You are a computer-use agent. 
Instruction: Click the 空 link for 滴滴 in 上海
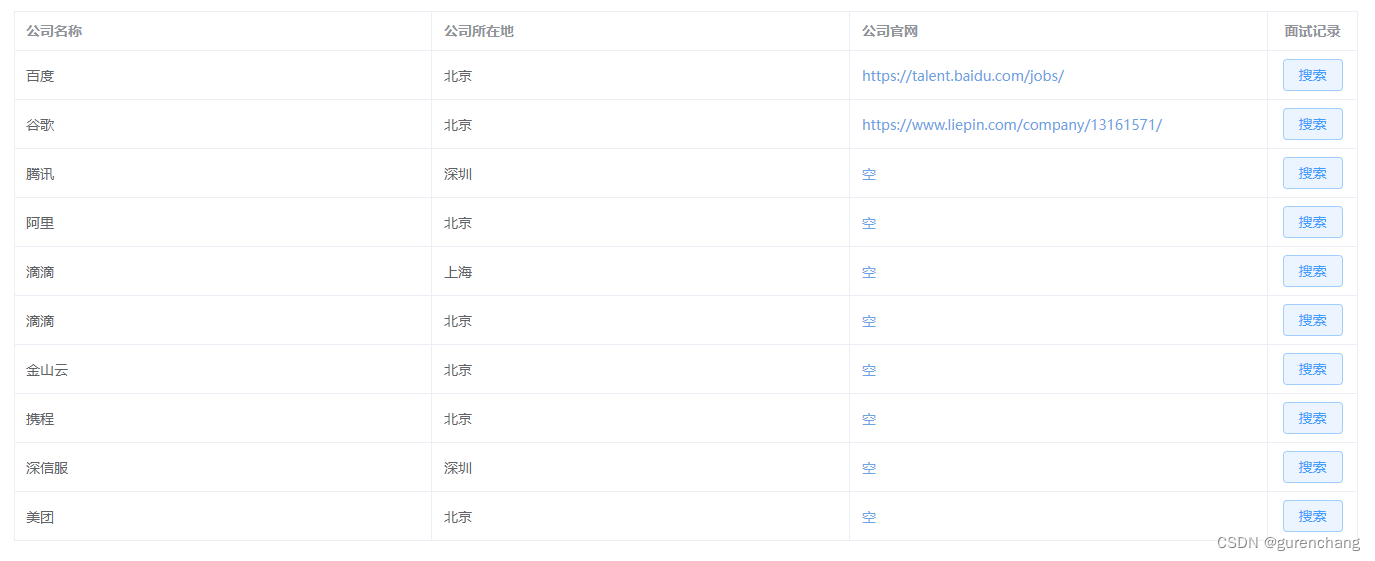point(869,272)
